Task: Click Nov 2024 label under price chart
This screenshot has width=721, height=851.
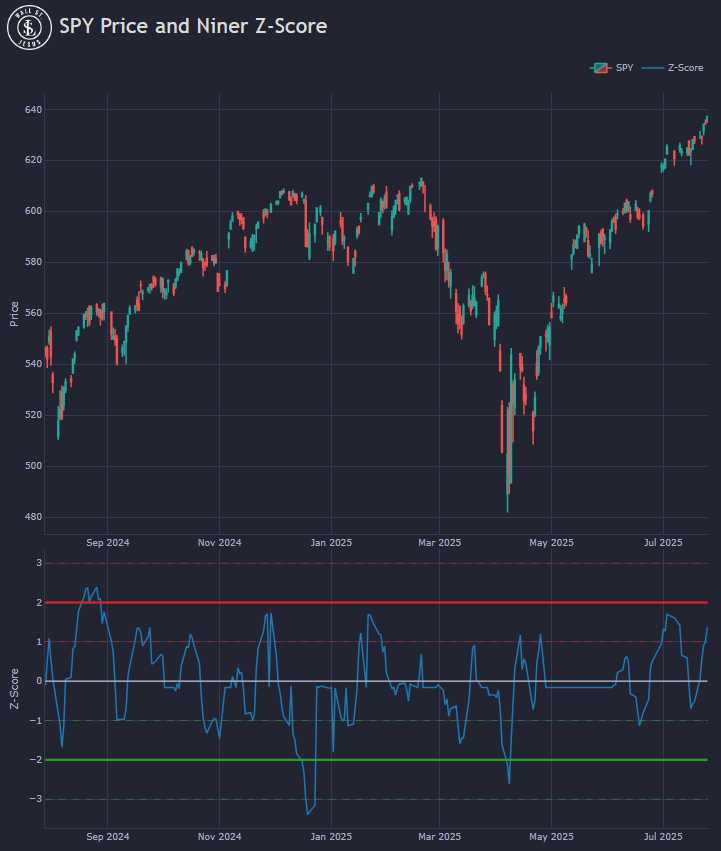Action: click(x=219, y=543)
